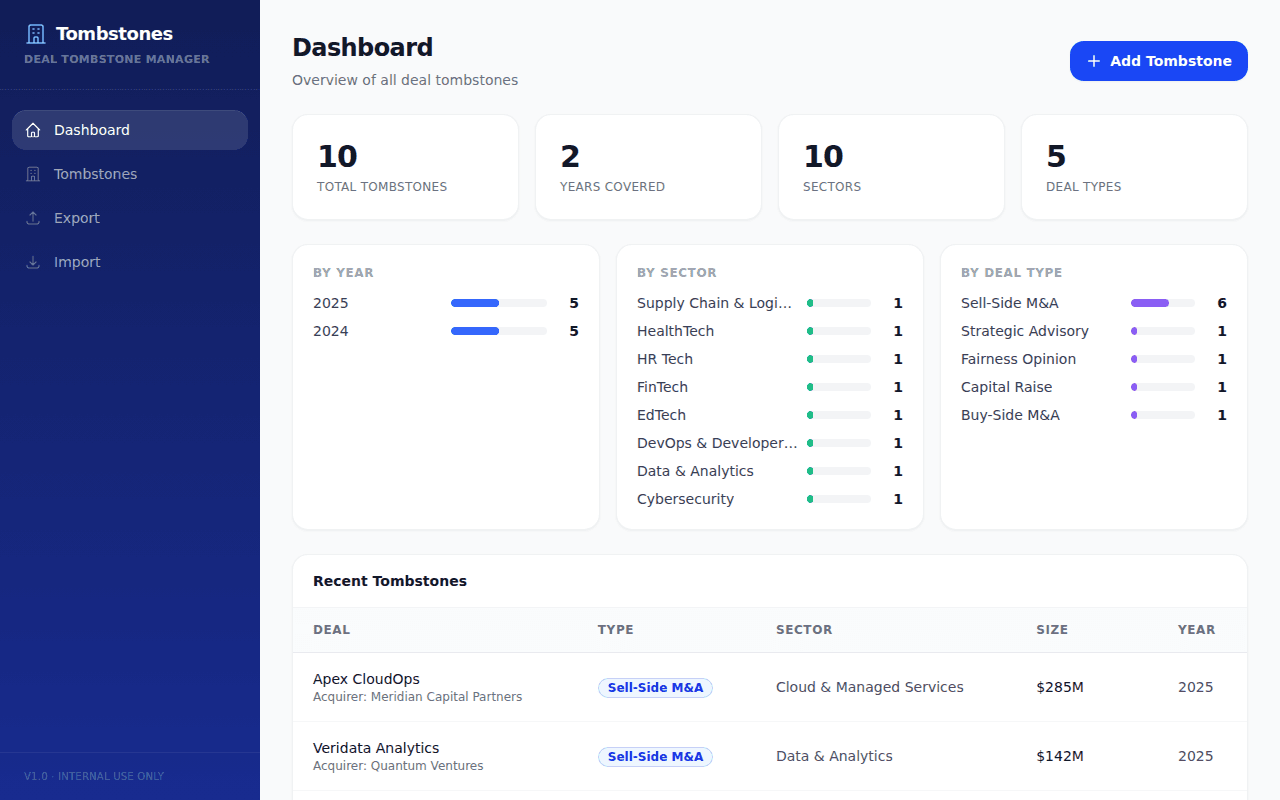This screenshot has height=800, width=1280.
Task: Select the Buy-Side M&A deal type label
Action: (x=1011, y=415)
